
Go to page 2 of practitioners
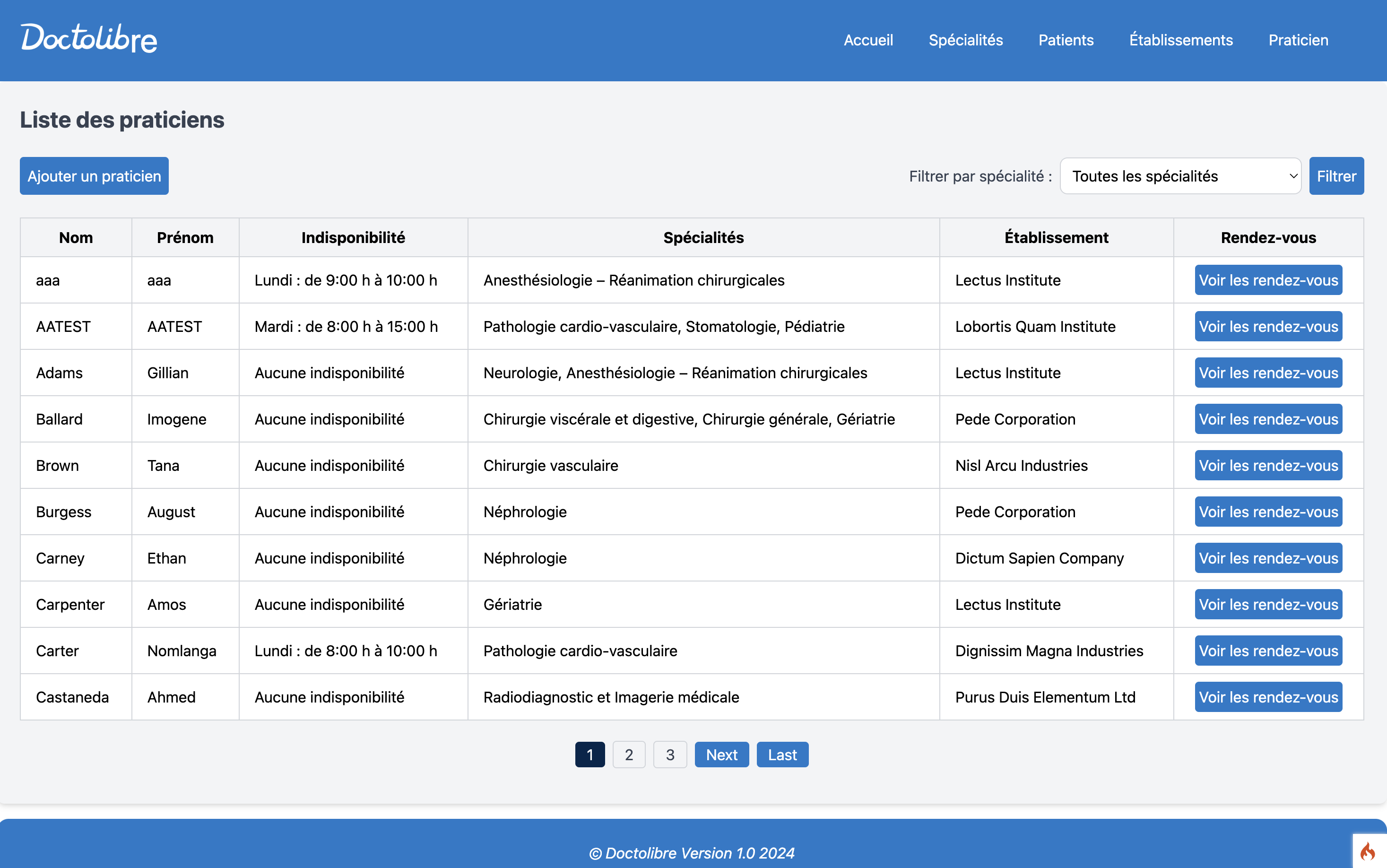pyautogui.click(x=628, y=755)
